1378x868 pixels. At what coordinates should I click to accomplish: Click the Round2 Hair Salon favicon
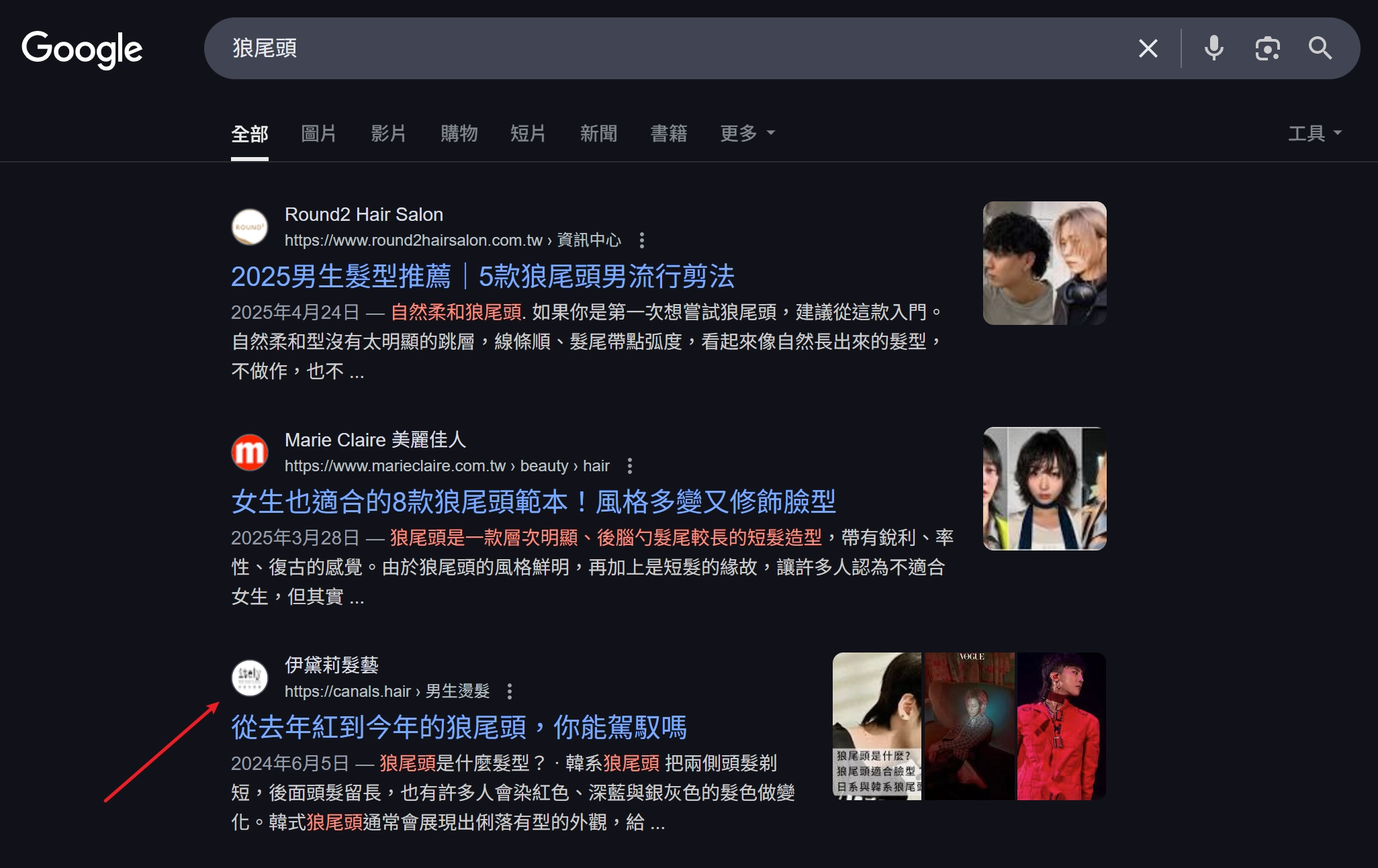[250, 227]
